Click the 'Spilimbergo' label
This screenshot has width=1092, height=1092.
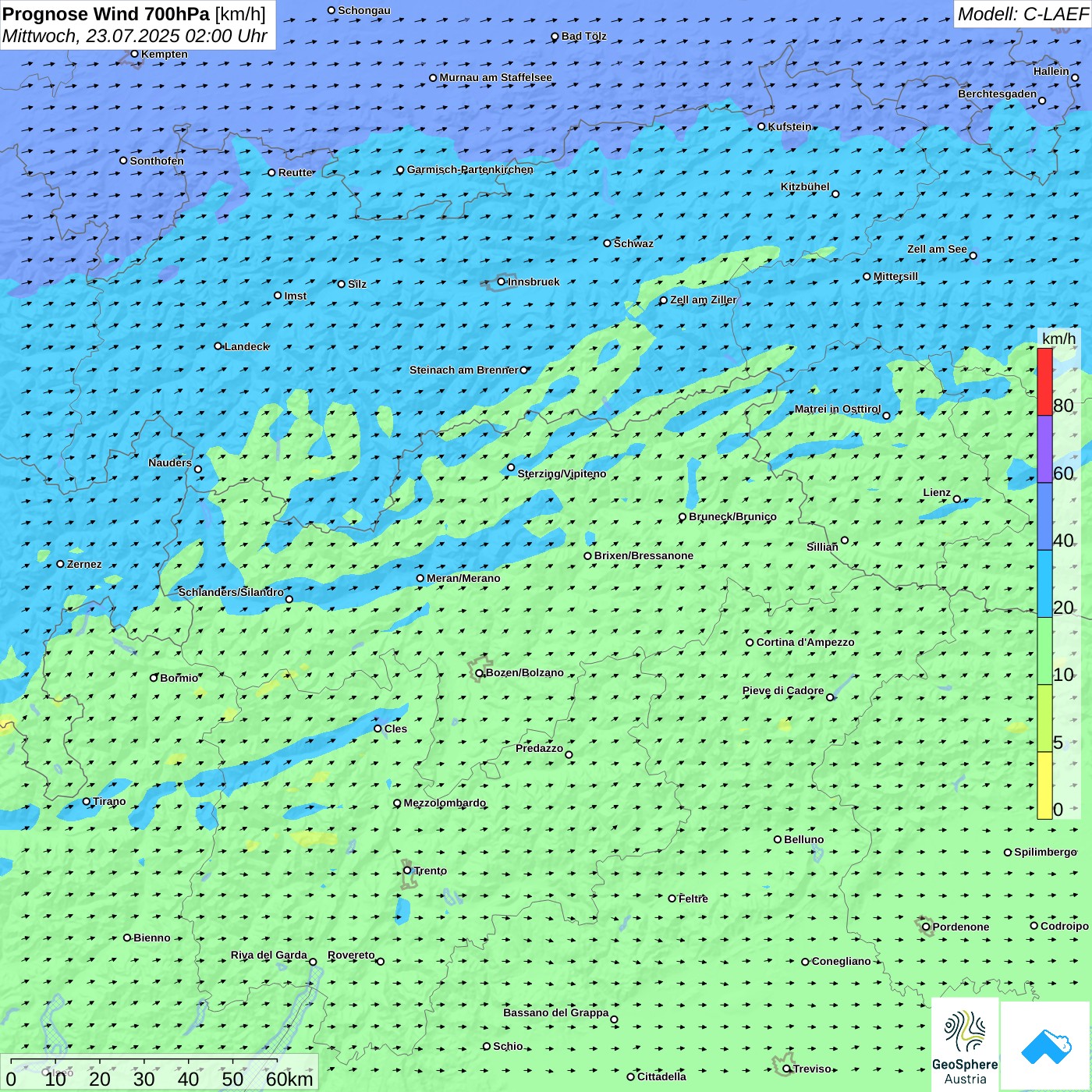click(x=1046, y=852)
